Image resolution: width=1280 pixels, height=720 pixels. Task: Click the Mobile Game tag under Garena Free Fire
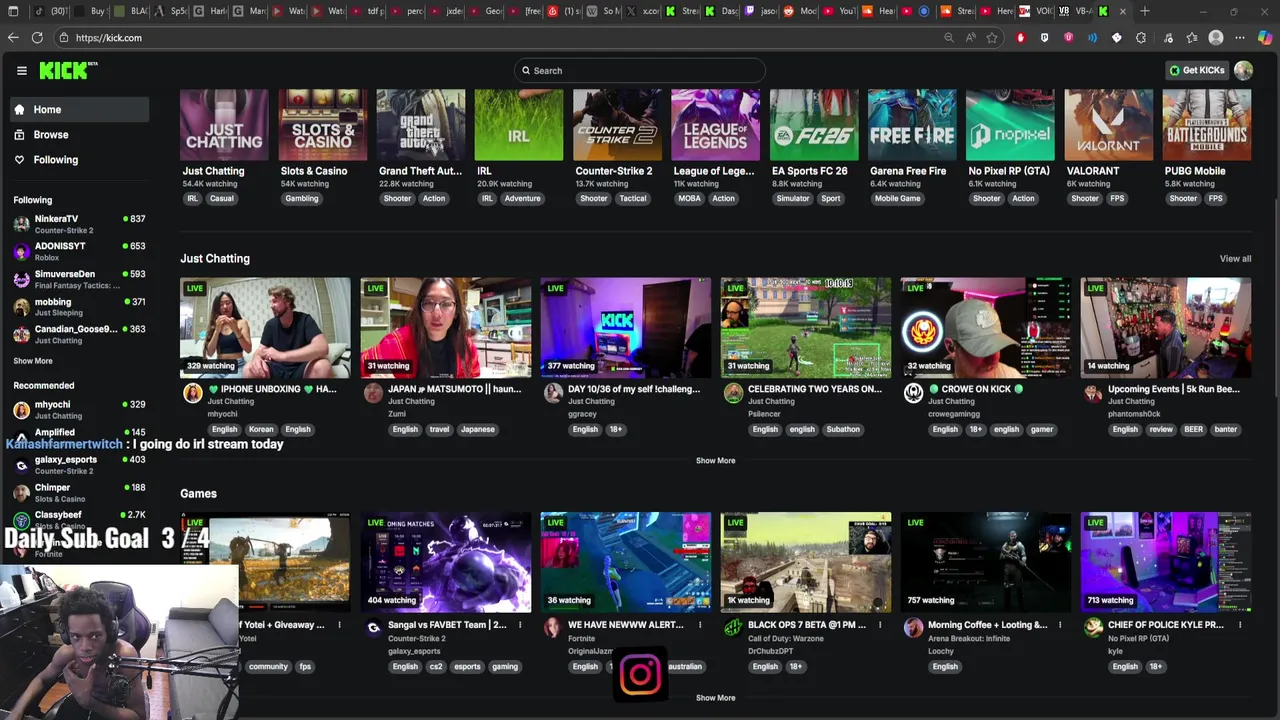click(897, 198)
